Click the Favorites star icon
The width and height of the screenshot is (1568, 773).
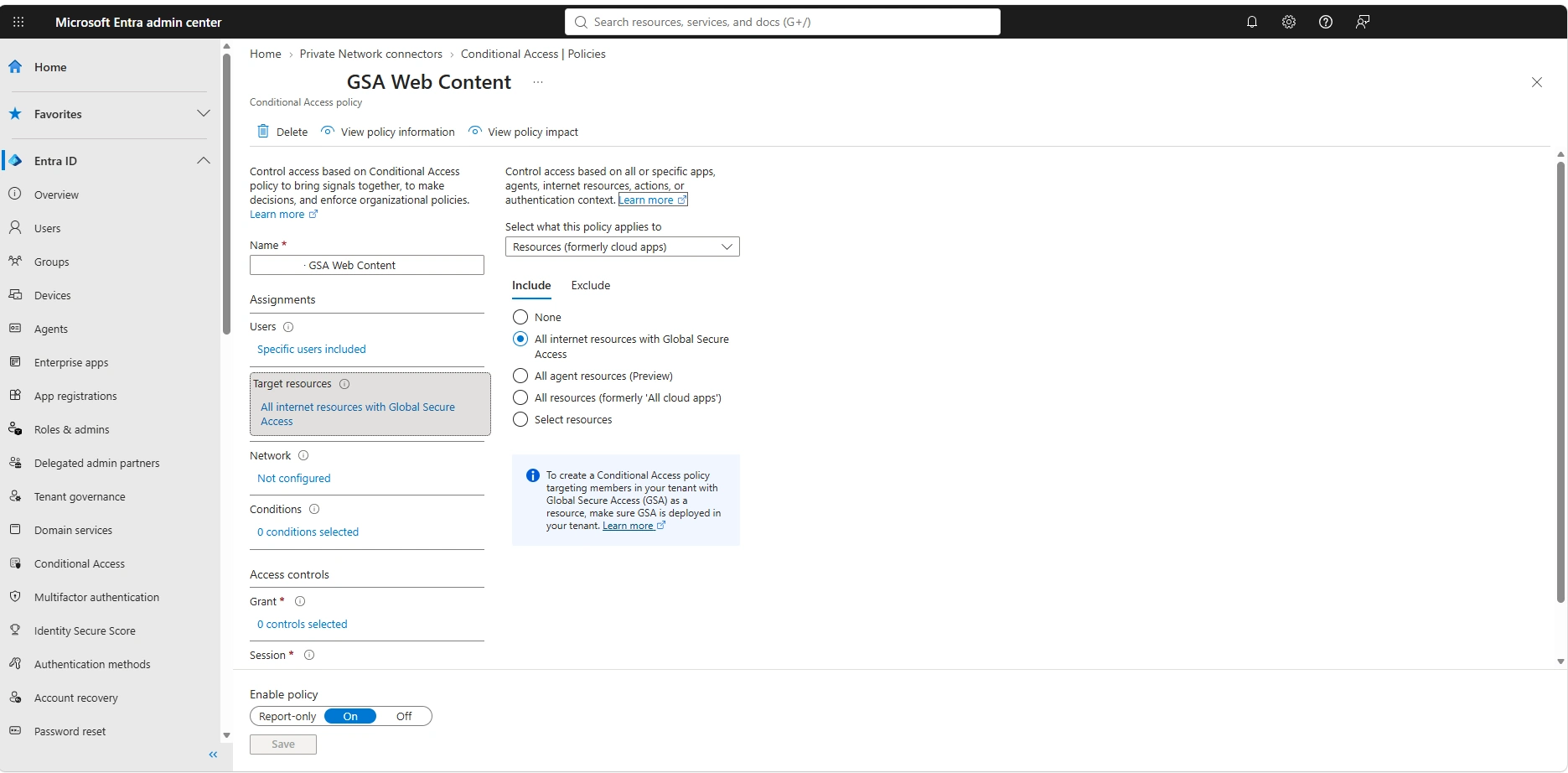click(15, 113)
